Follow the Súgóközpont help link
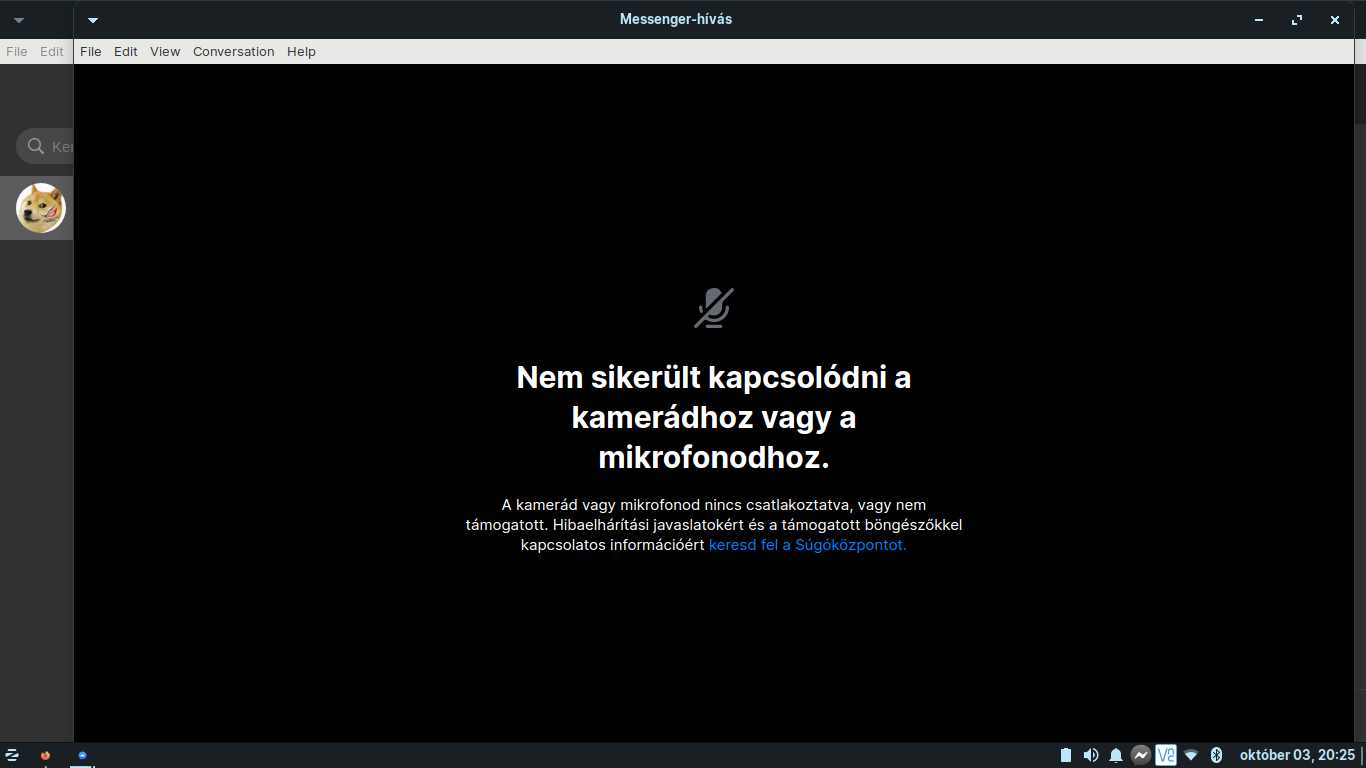Viewport: 1366px width, 768px height. coord(806,544)
